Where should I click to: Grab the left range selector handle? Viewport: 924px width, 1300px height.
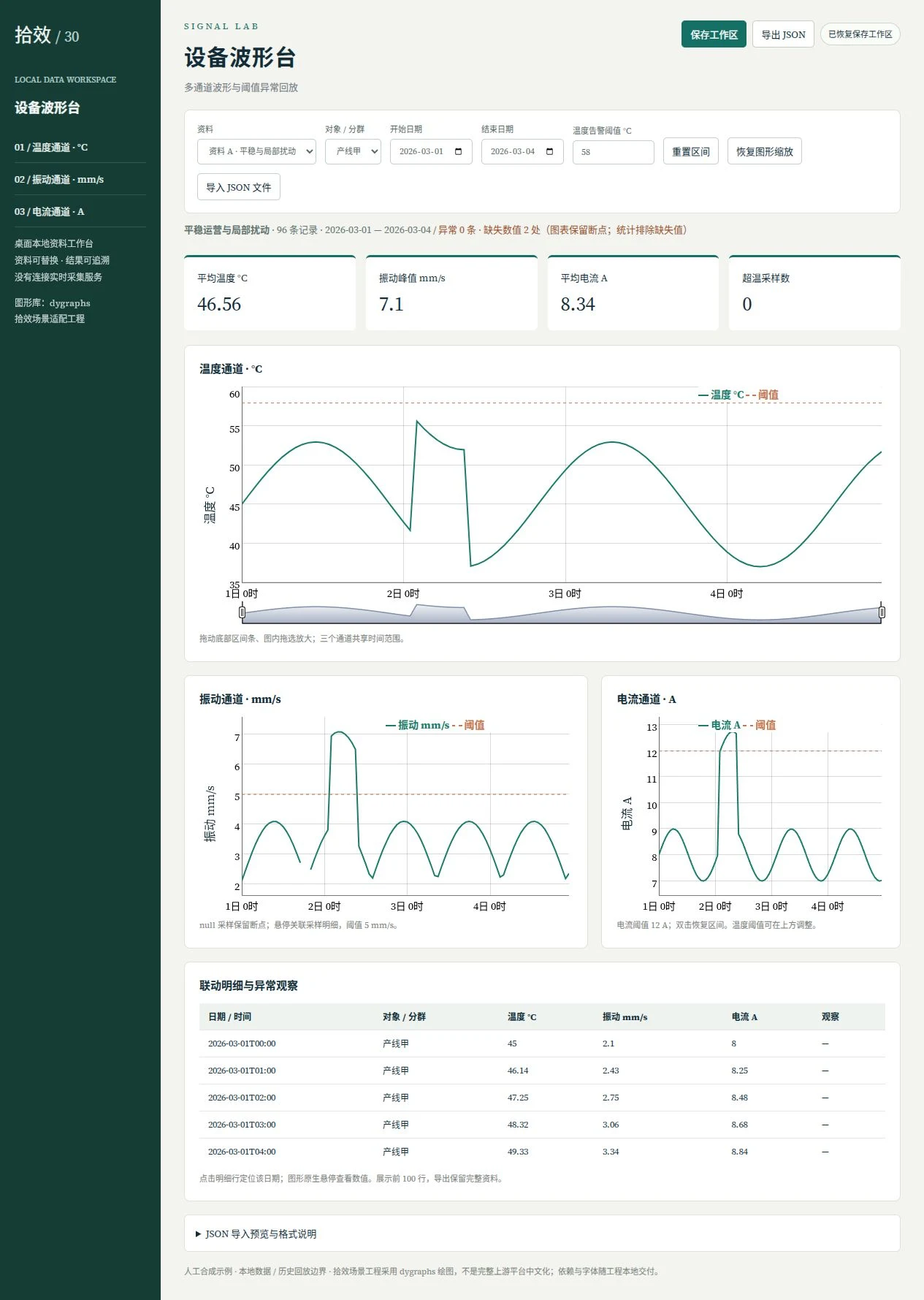pos(243,612)
